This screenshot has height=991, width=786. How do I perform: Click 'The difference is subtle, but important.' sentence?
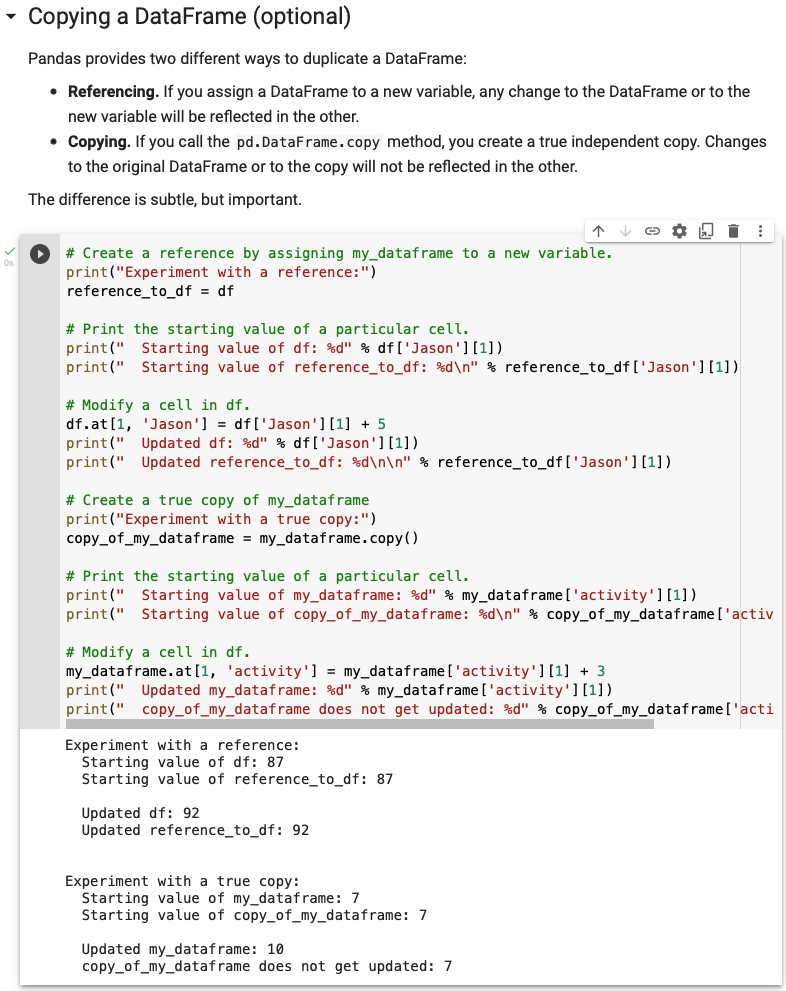tap(165, 200)
